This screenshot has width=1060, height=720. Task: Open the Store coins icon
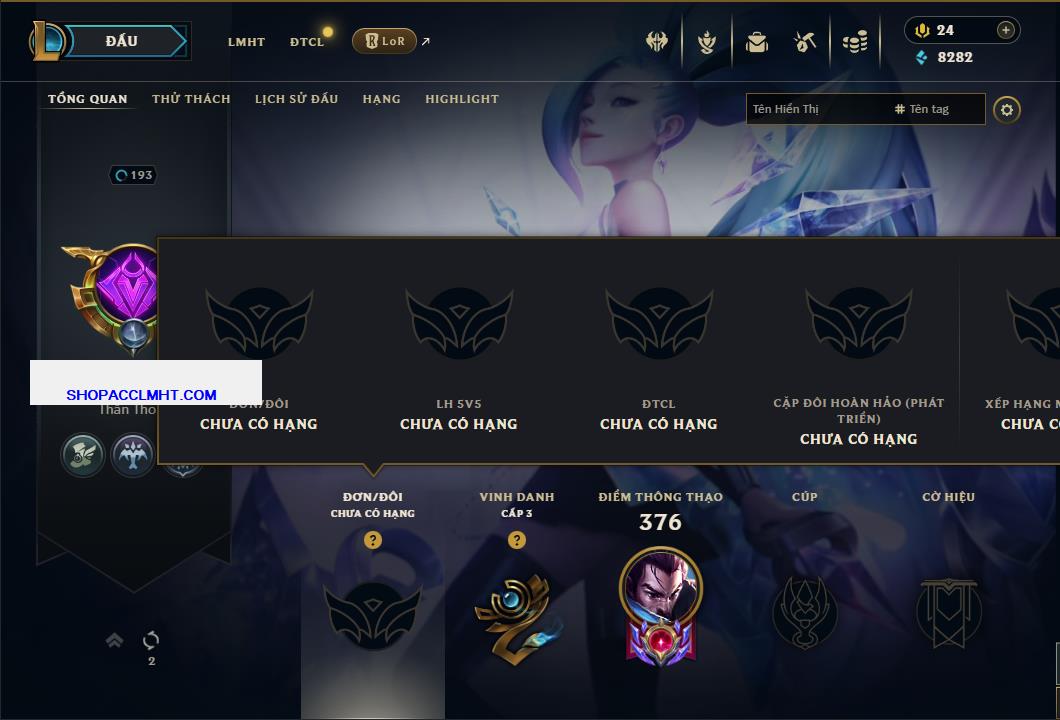(855, 42)
